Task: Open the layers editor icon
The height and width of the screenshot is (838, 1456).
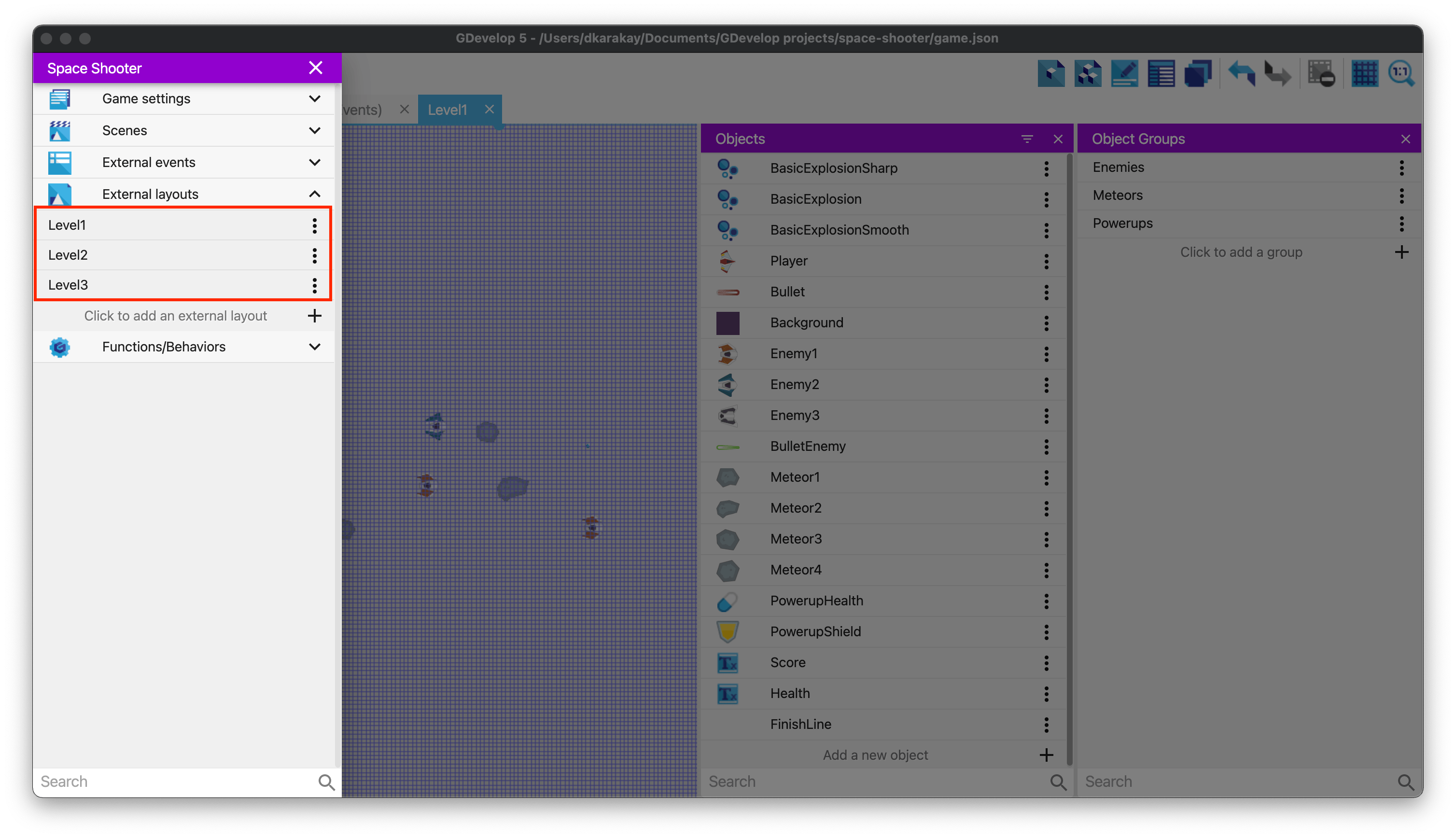Action: [x=1198, y=74]
